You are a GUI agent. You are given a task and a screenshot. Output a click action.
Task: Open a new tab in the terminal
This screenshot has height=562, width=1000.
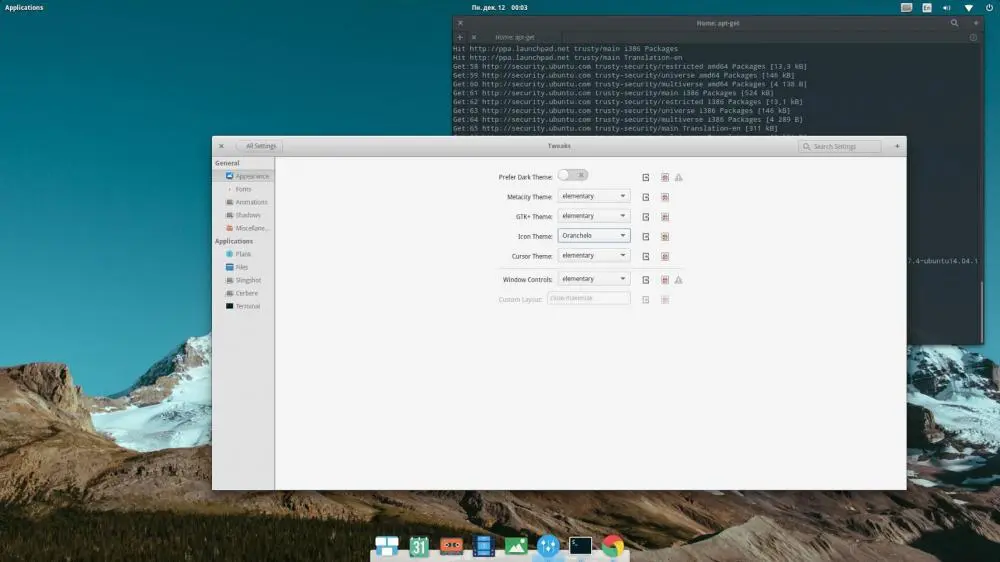click(x=459, y=37)
